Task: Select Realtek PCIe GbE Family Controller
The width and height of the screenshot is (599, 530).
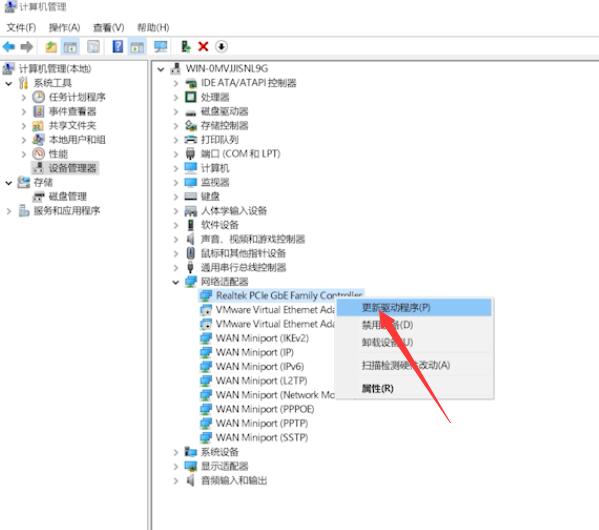Action: click(289, 295)
